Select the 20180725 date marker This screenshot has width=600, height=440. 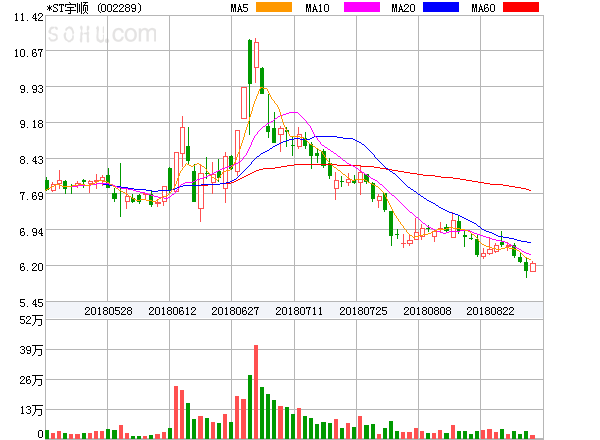tap(363, 311)
